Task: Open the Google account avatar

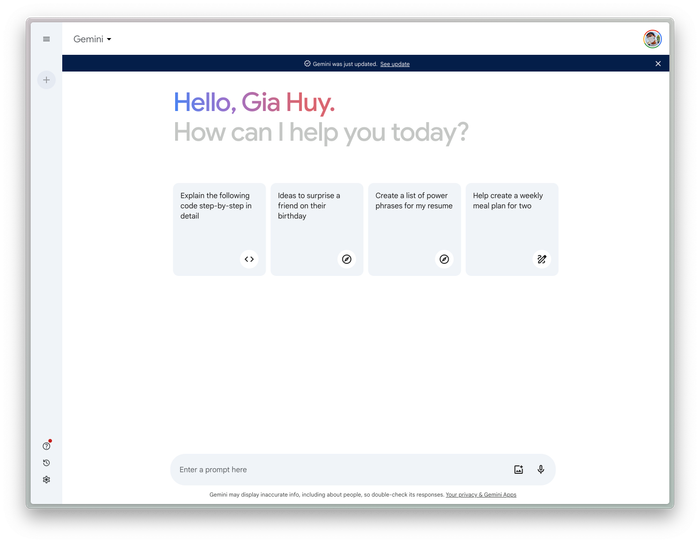Action: click(652, 39)
